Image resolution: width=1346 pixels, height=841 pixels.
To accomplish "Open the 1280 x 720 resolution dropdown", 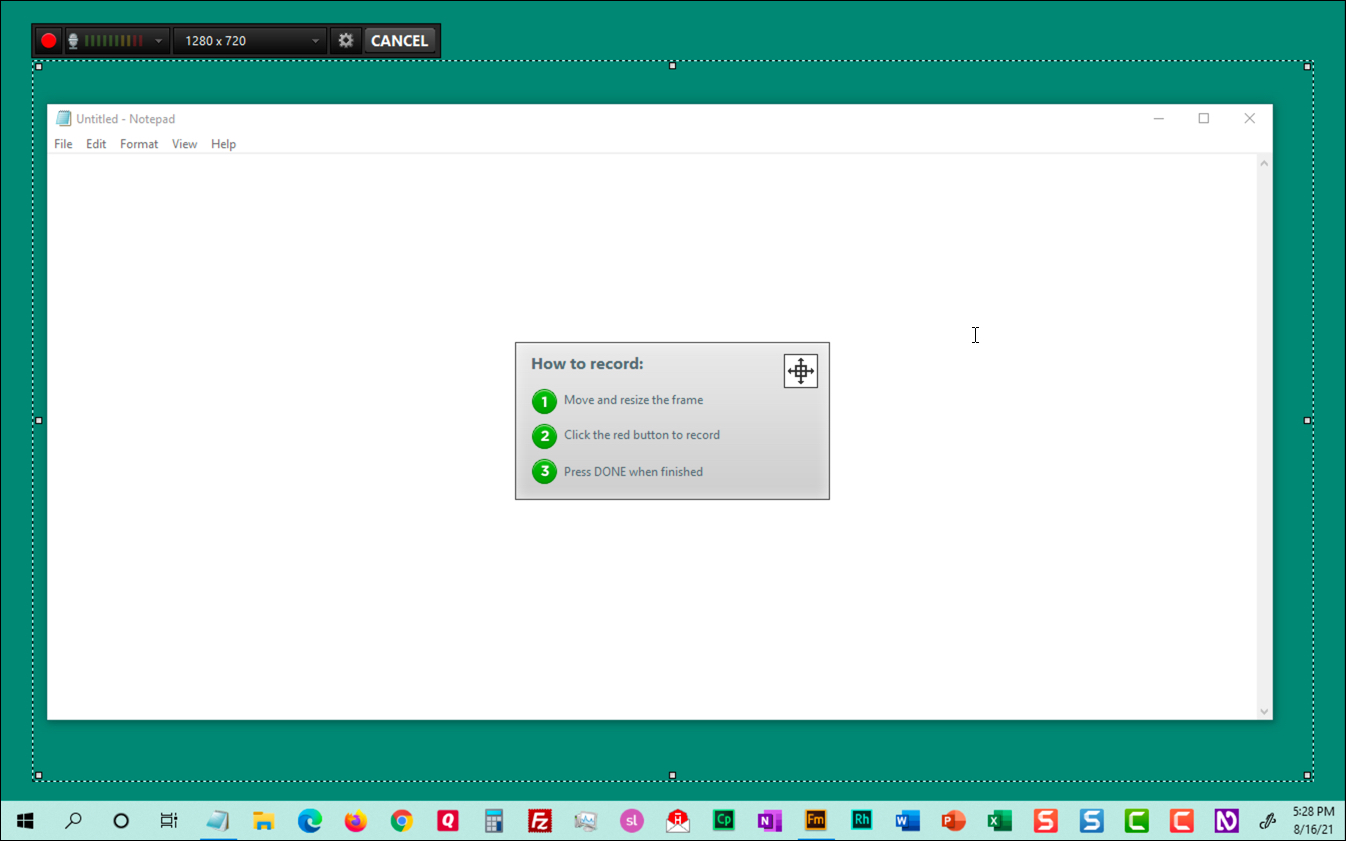I will pos(315,41).
